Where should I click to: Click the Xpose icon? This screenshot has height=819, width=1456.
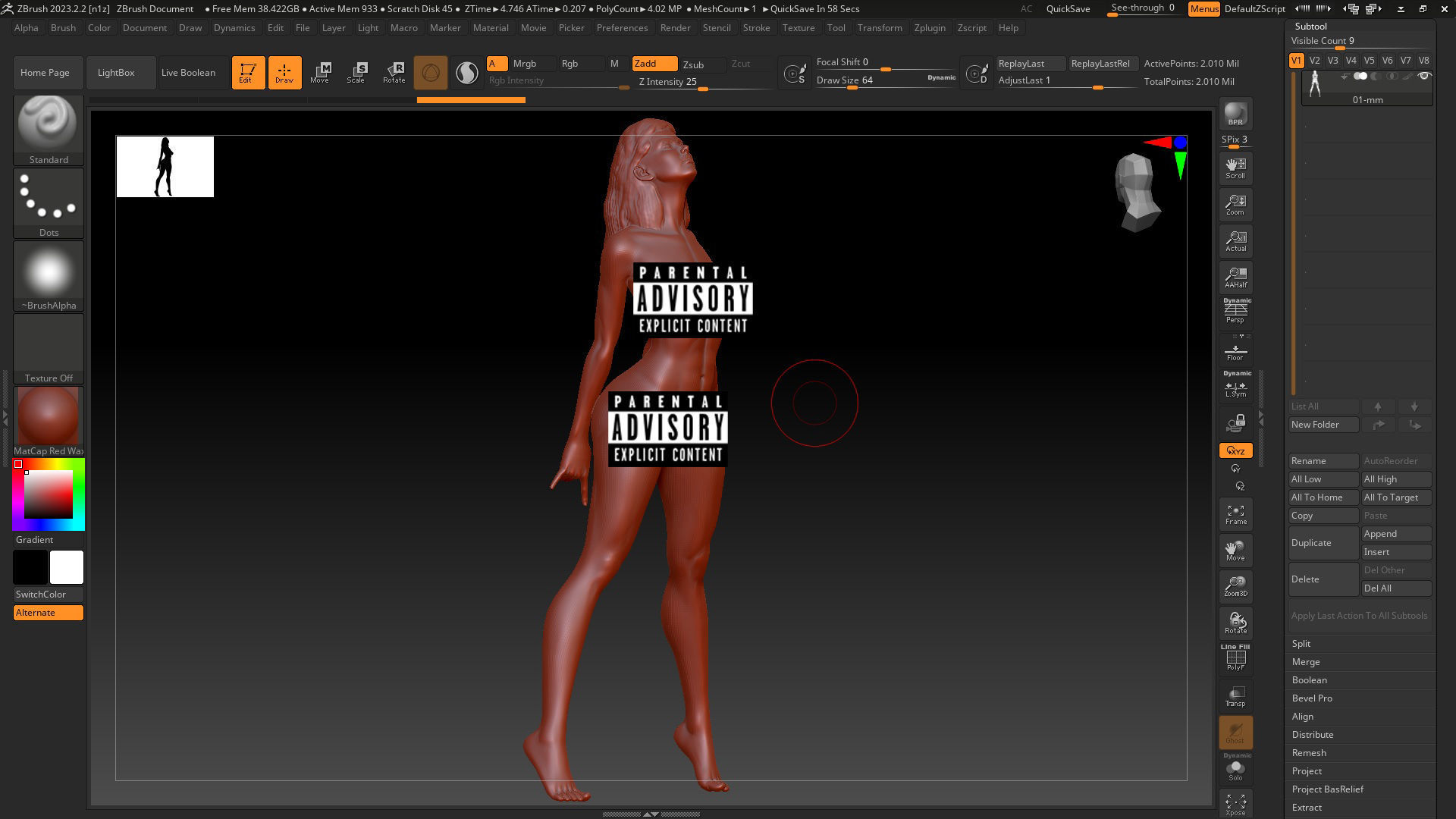(1235, 804)
